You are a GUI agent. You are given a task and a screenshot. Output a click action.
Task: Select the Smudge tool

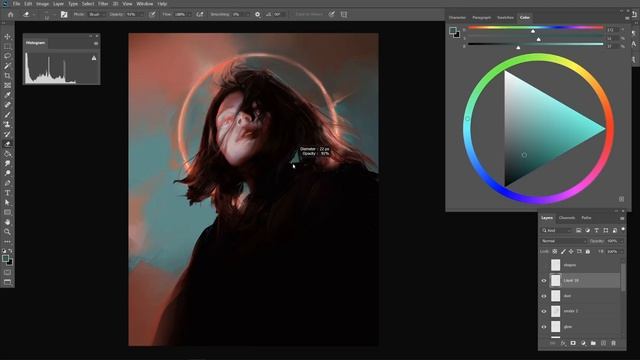coord(7,163)
